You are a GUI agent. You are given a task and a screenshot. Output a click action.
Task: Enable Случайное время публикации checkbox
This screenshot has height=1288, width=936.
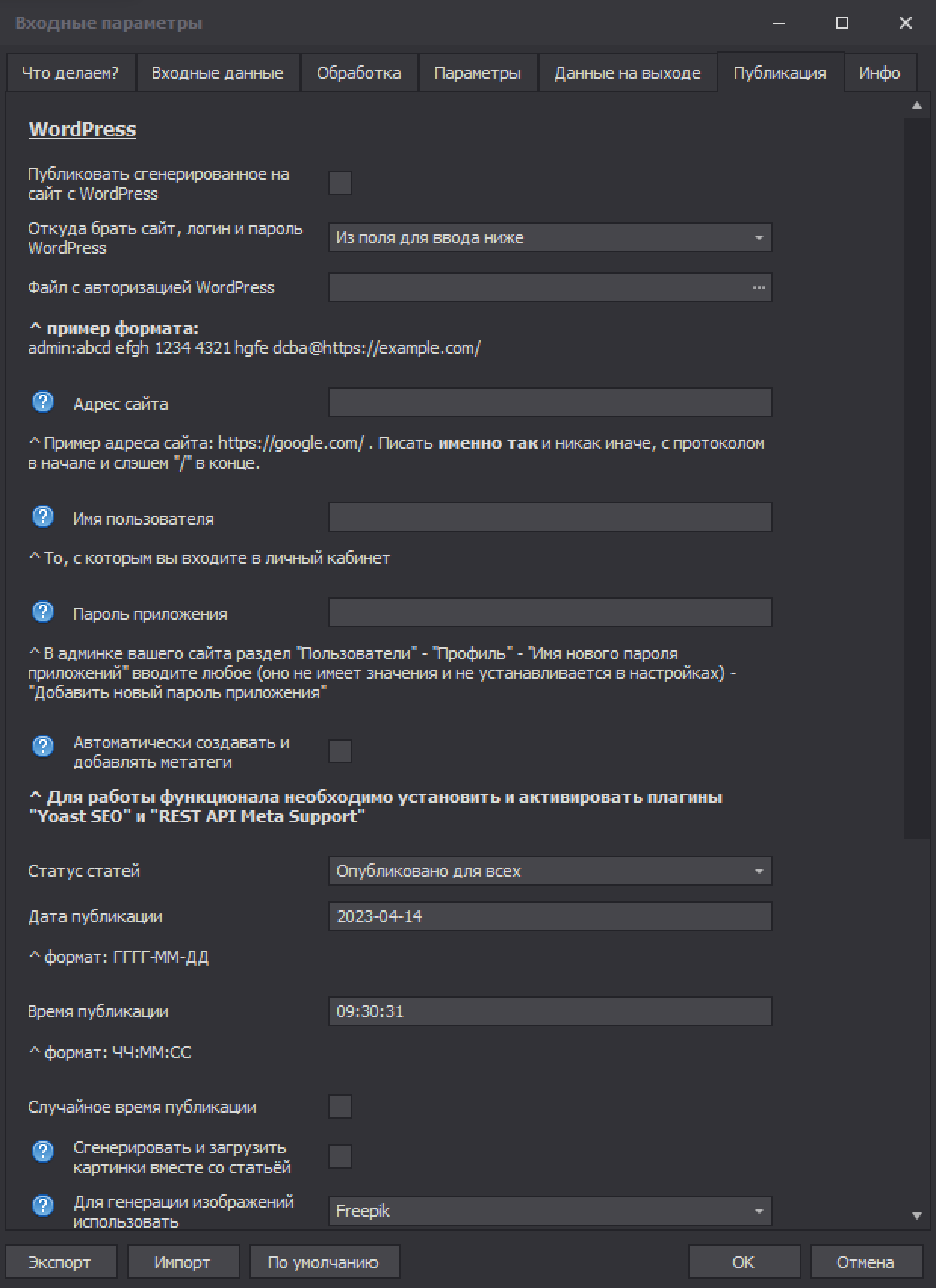[340, 1107]
